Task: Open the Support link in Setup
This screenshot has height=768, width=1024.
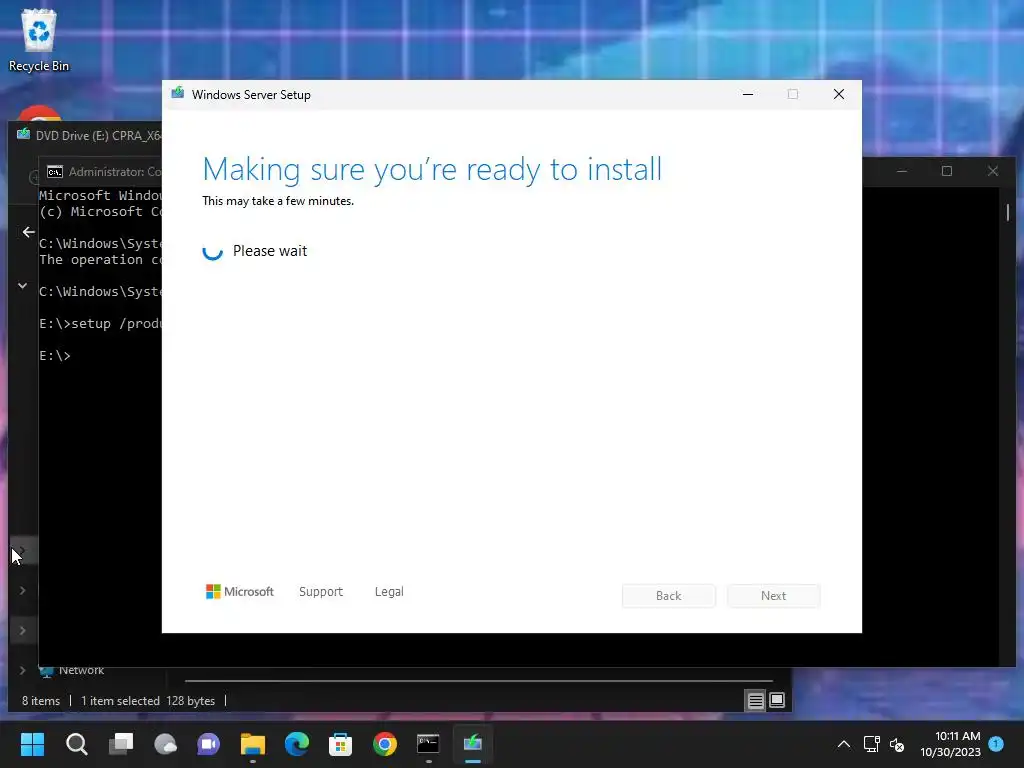Action: [321, 592]
